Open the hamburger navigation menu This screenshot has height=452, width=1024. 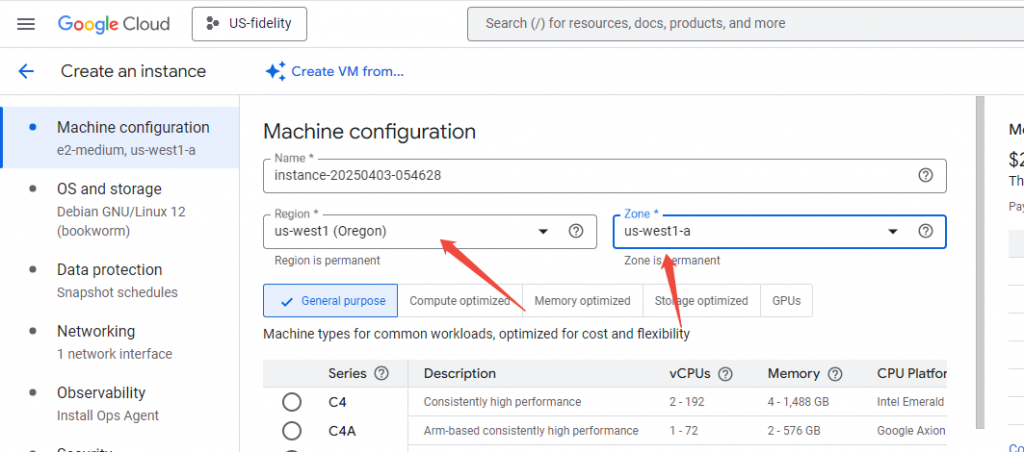coord(26,23)
